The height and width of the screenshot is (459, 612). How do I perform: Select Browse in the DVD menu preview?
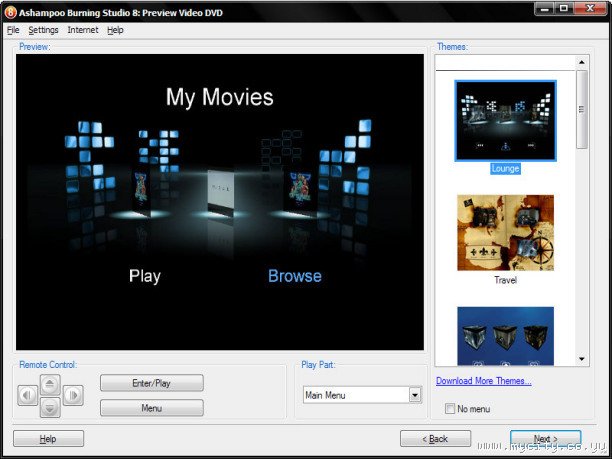tap(295, 276)
